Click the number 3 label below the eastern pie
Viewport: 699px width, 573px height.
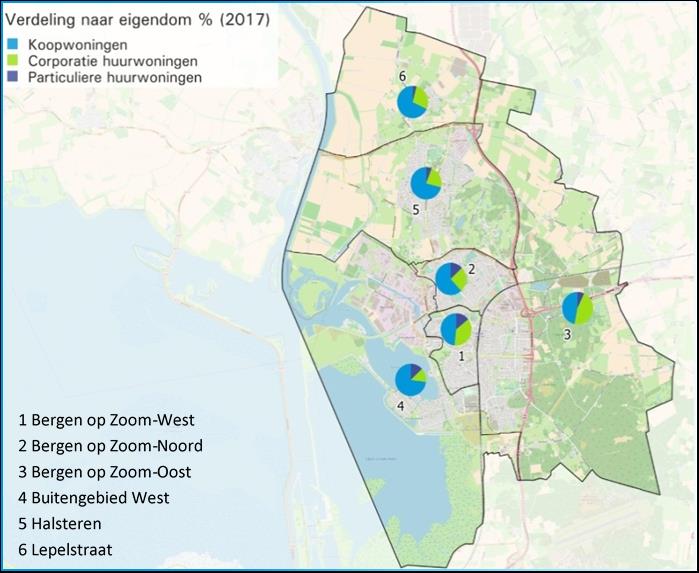567,335
